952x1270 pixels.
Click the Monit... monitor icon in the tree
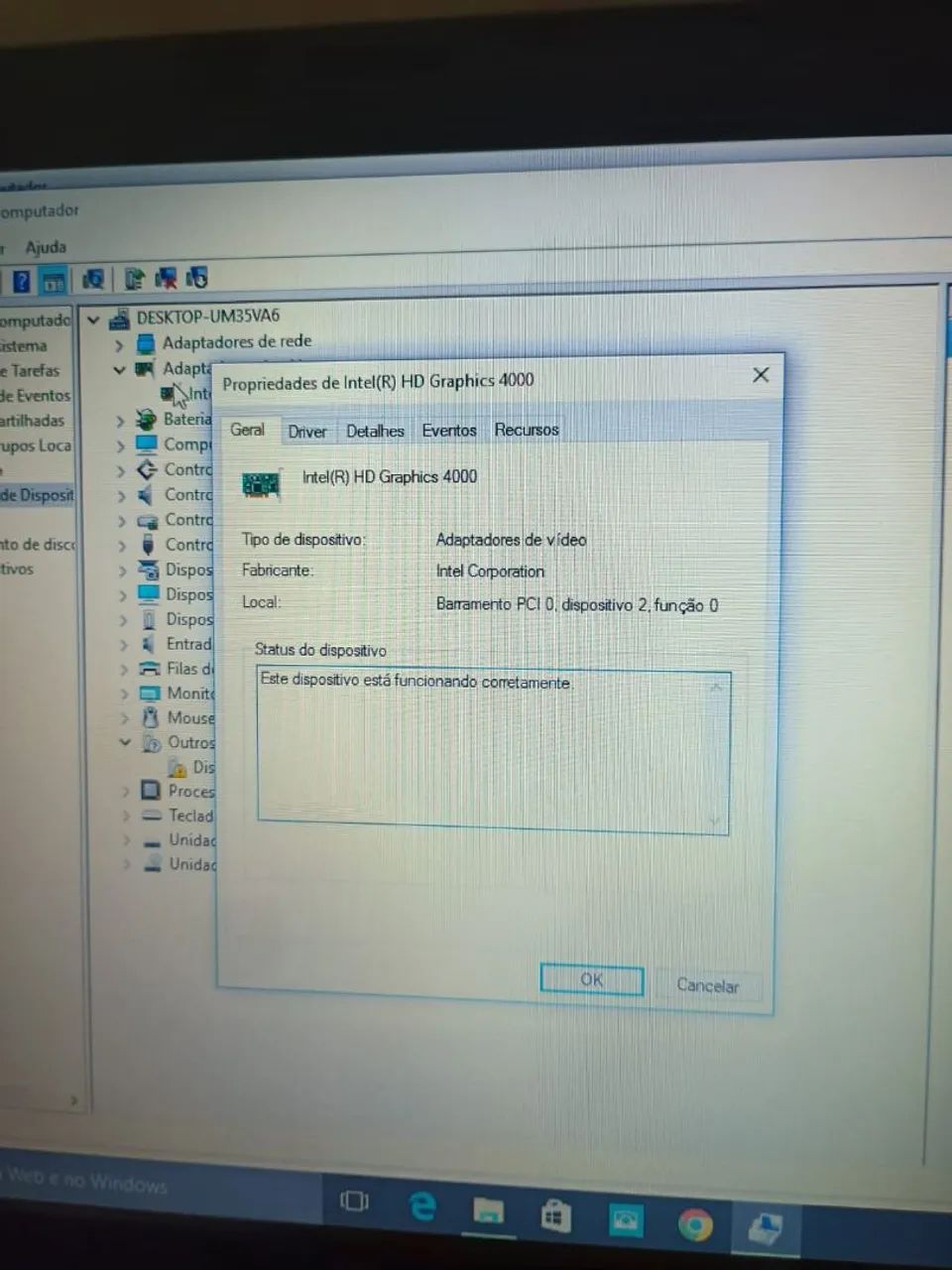coord(150,694)
